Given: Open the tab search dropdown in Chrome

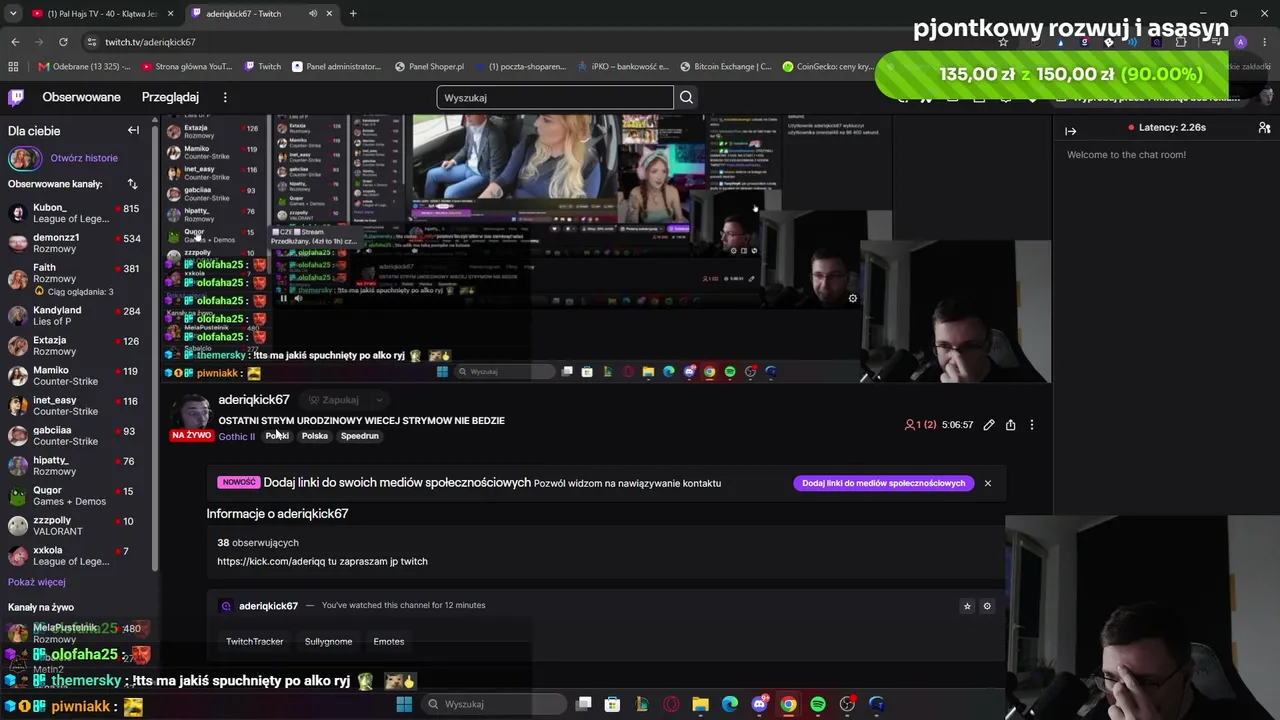Looking at the screenshot, I should tap(13, 14).
